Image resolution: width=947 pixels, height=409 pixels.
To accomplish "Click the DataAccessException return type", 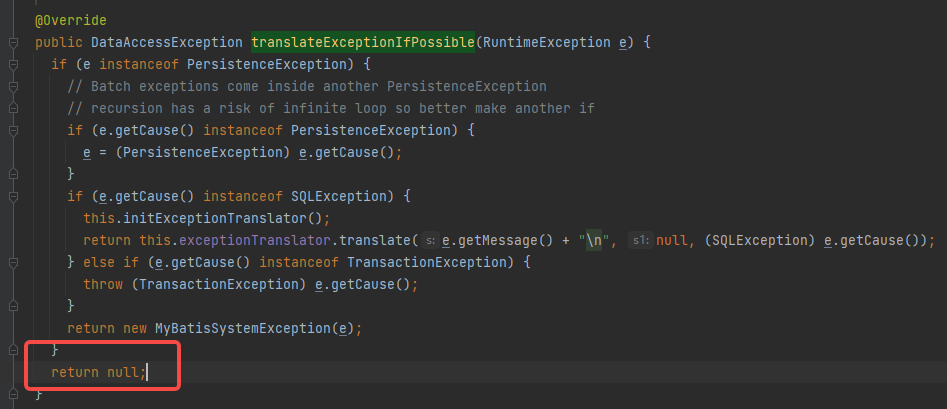I will (x=166, y=43).
